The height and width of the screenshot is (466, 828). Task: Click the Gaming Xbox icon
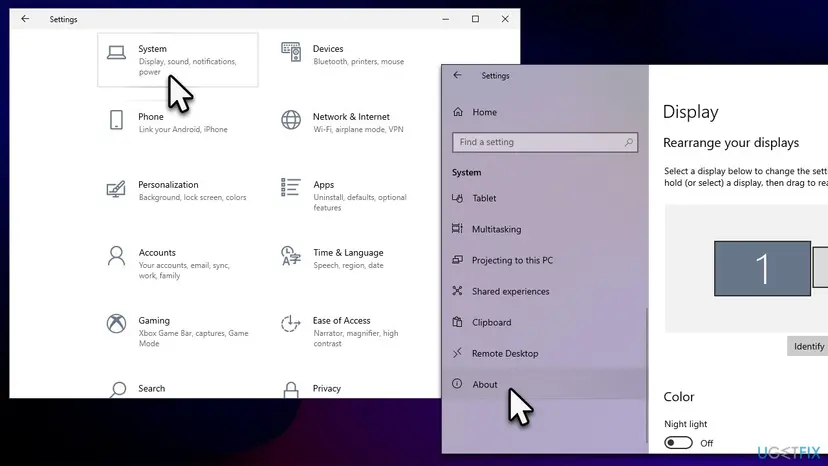coord(116,323)
